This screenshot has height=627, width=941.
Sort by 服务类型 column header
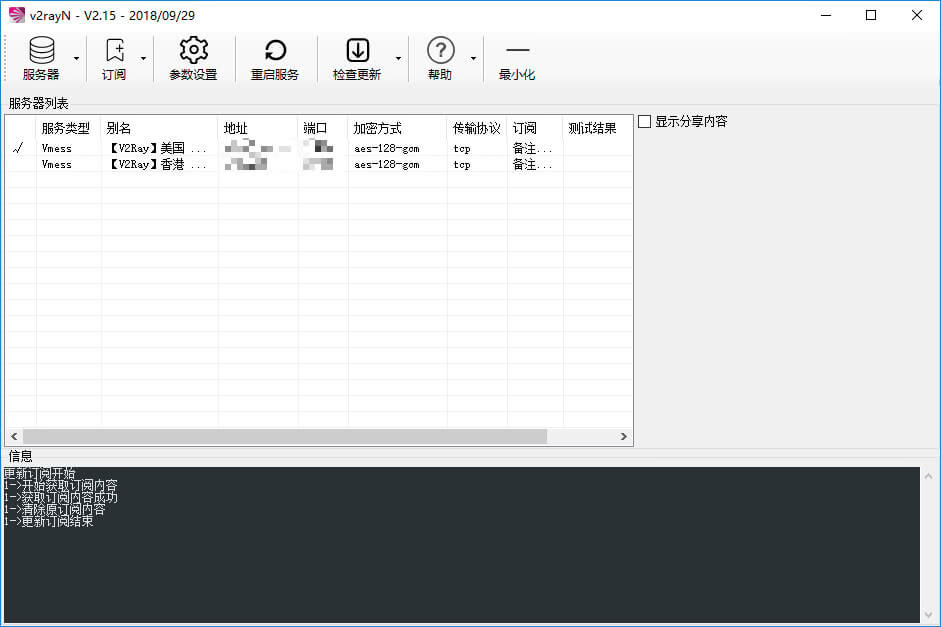(x=66, y=128)
